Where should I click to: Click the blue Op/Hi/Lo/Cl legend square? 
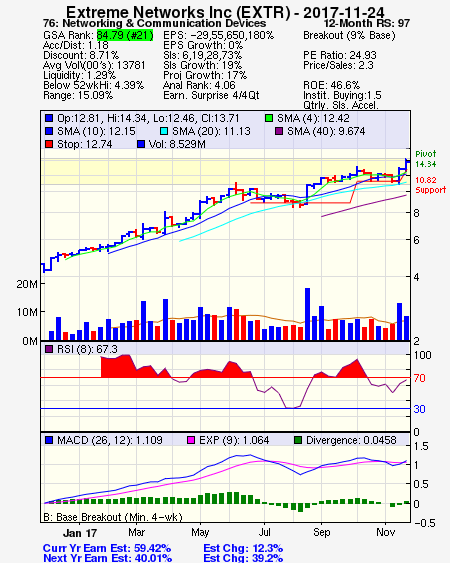(49, 118)
